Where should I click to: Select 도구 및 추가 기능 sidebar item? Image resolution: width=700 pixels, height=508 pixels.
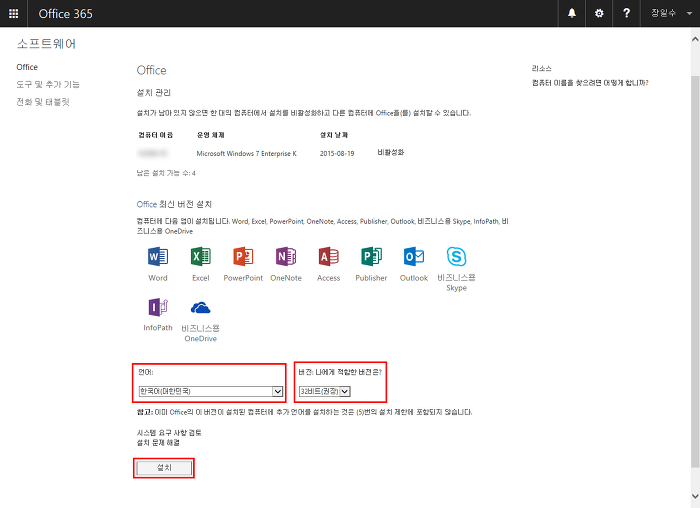click(48, 84)
